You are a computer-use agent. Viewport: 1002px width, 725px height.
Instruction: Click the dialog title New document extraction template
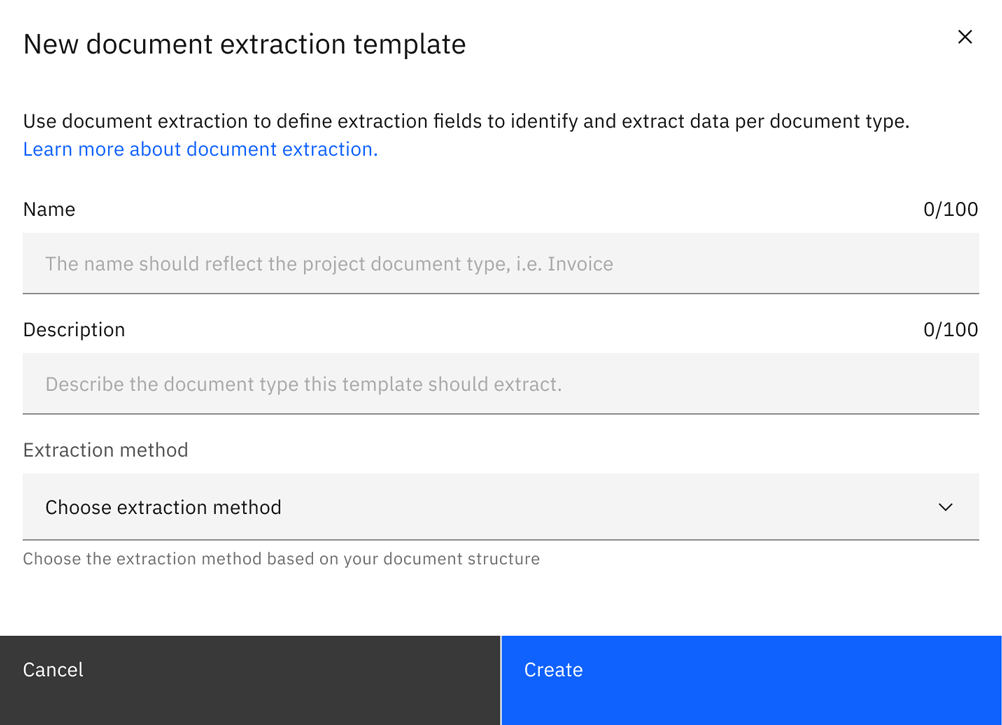pyautogui.click(x=244, y=44)
